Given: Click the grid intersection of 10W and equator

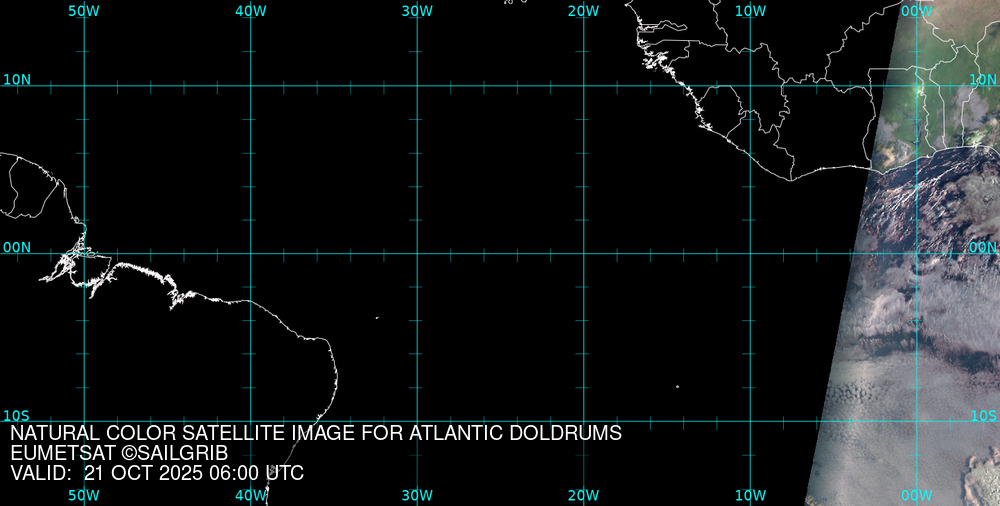Looking at the screenshot, I should click(x=750, y=253).
